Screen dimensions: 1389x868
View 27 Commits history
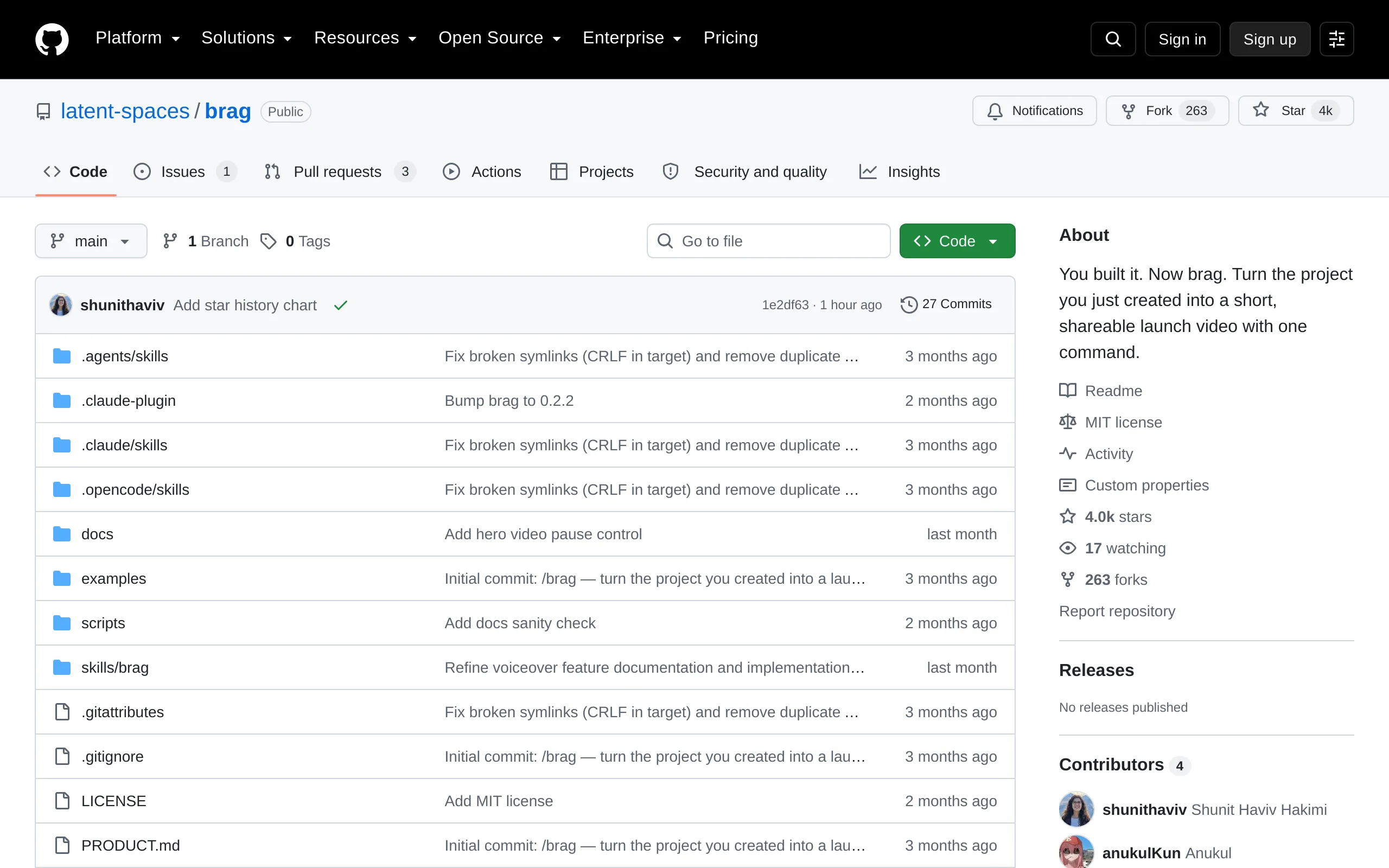[946, 304]
